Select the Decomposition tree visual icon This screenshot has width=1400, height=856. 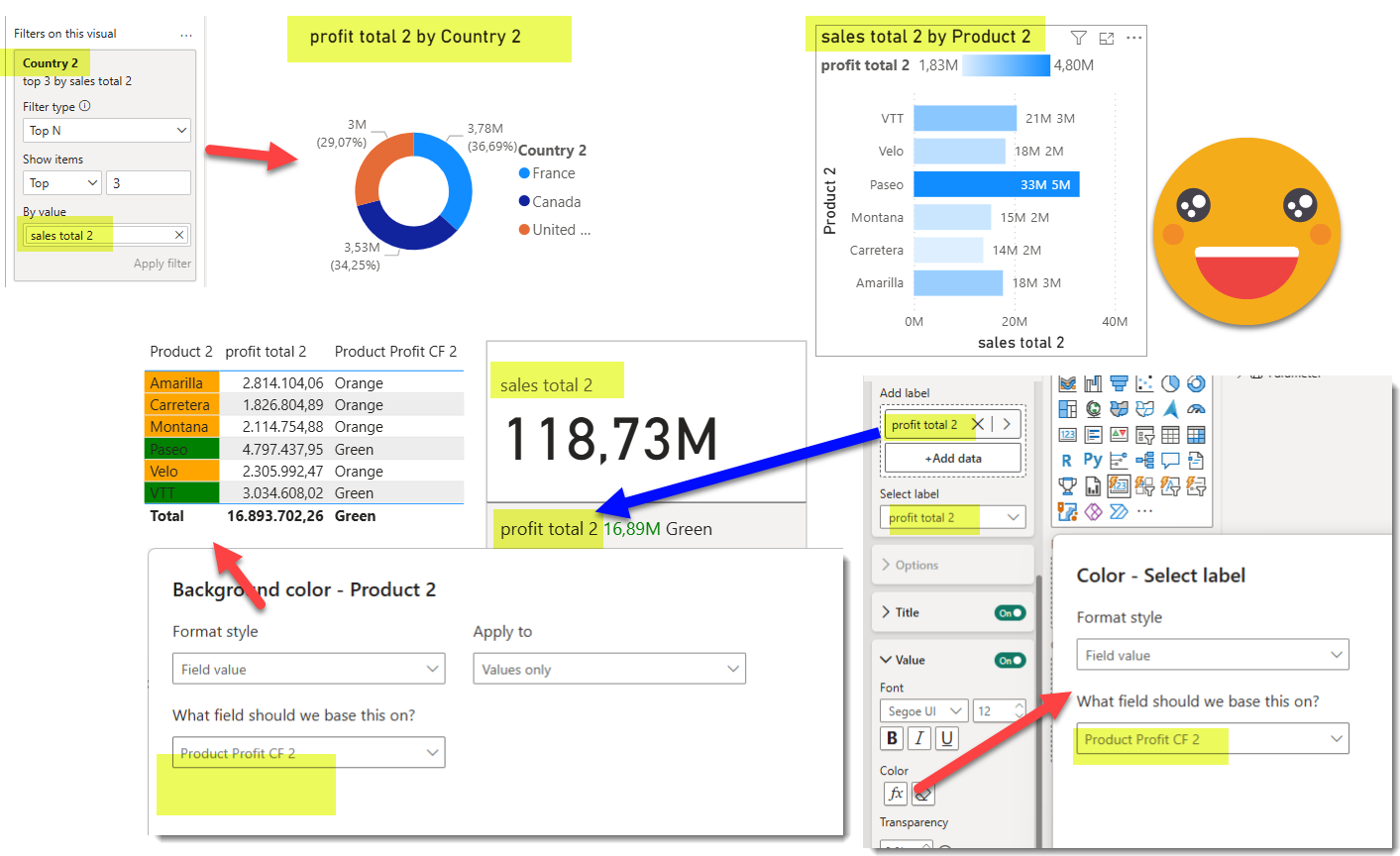click(x=1144, y=461)
